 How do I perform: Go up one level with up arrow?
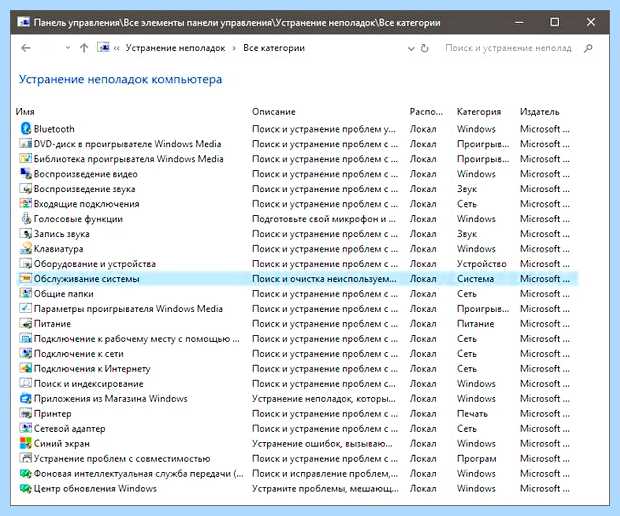tap(84, 48)
